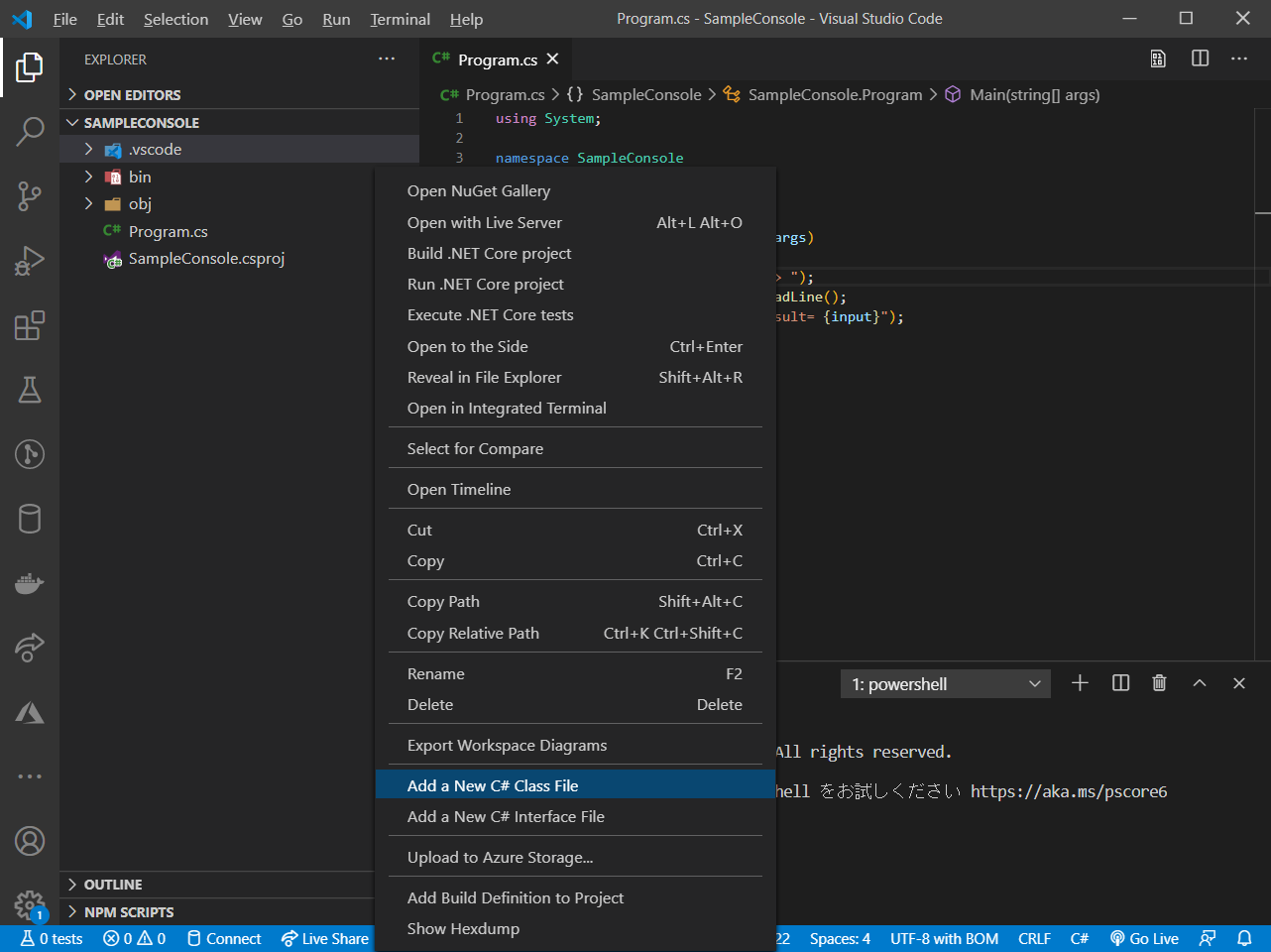Choose Upload to Azure Storage

tap(575, 858)
